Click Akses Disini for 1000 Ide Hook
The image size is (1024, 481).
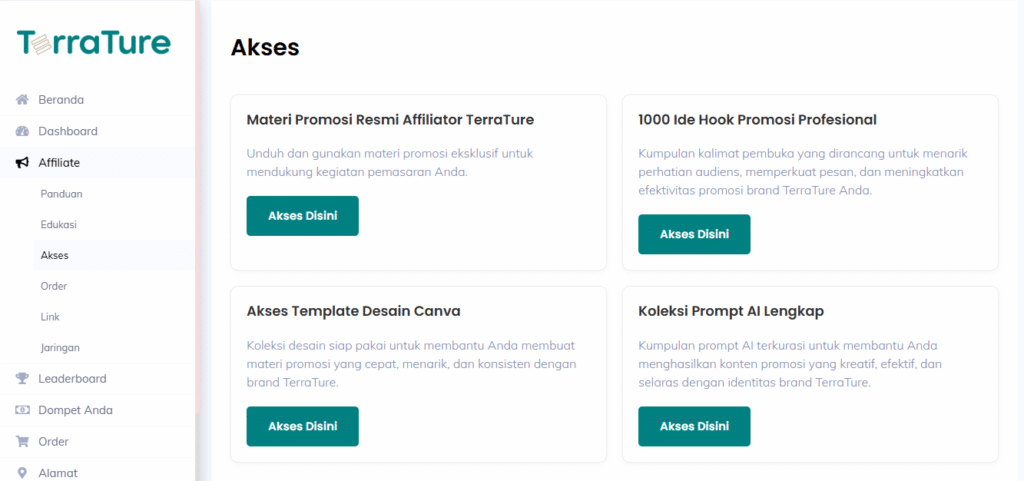[694, 234]
